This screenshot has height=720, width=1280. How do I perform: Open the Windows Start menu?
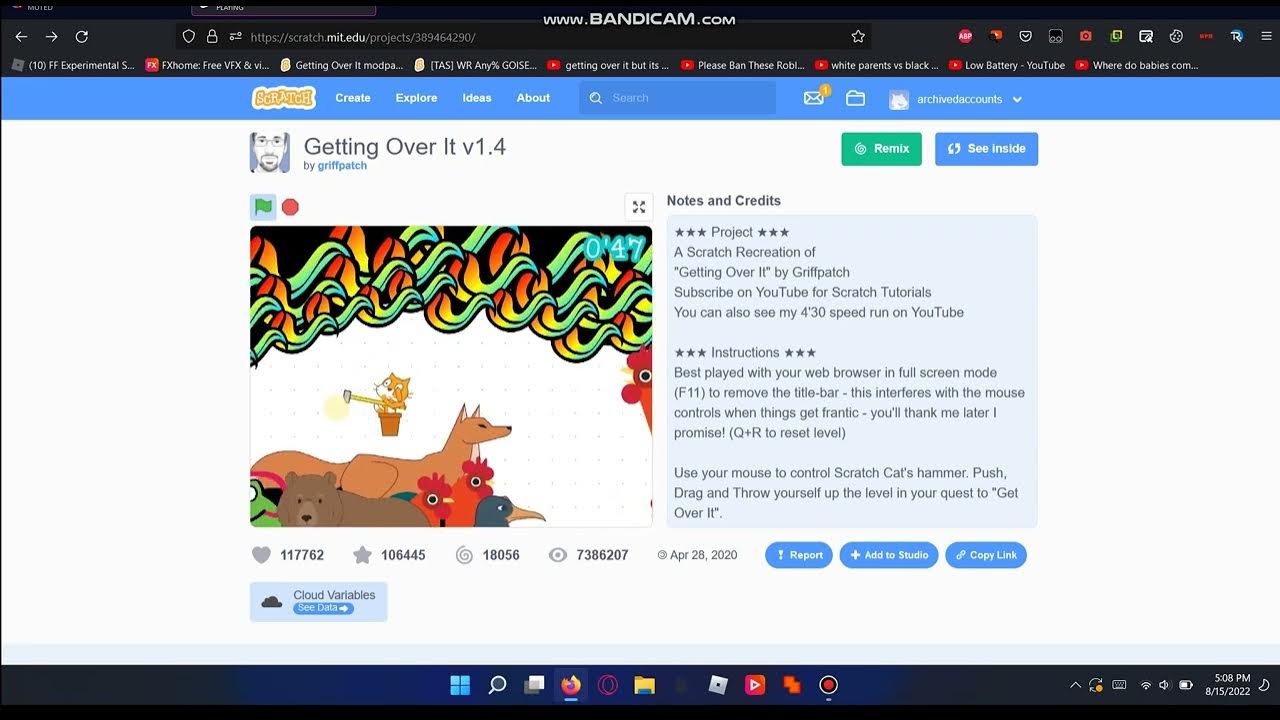[460, 685]
